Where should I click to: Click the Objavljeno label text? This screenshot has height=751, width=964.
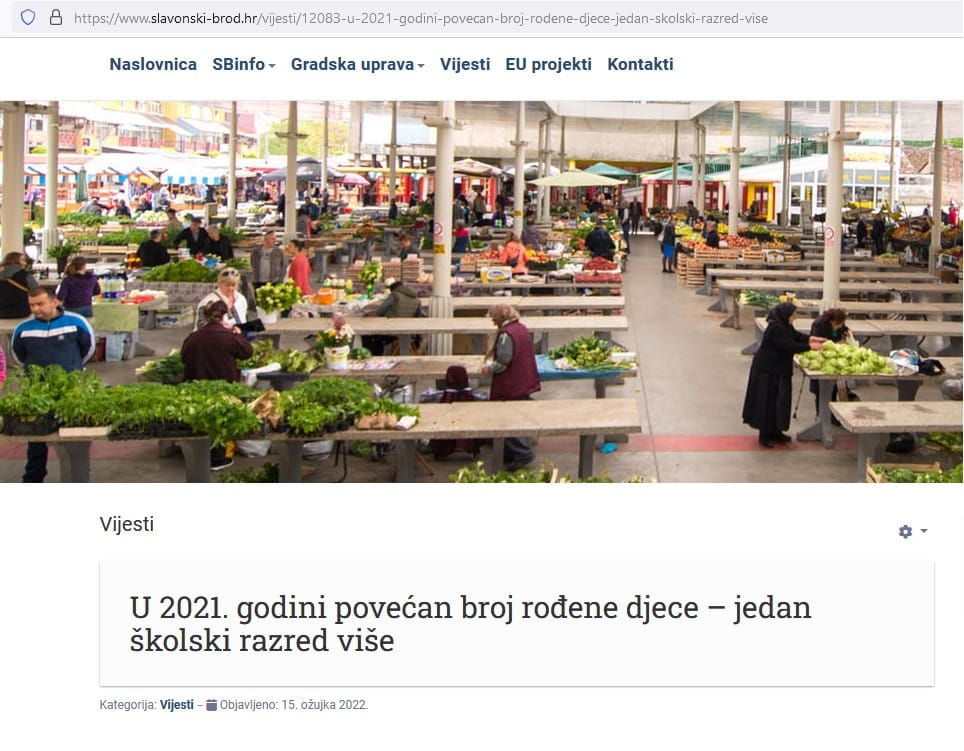[x=249, y=705]
